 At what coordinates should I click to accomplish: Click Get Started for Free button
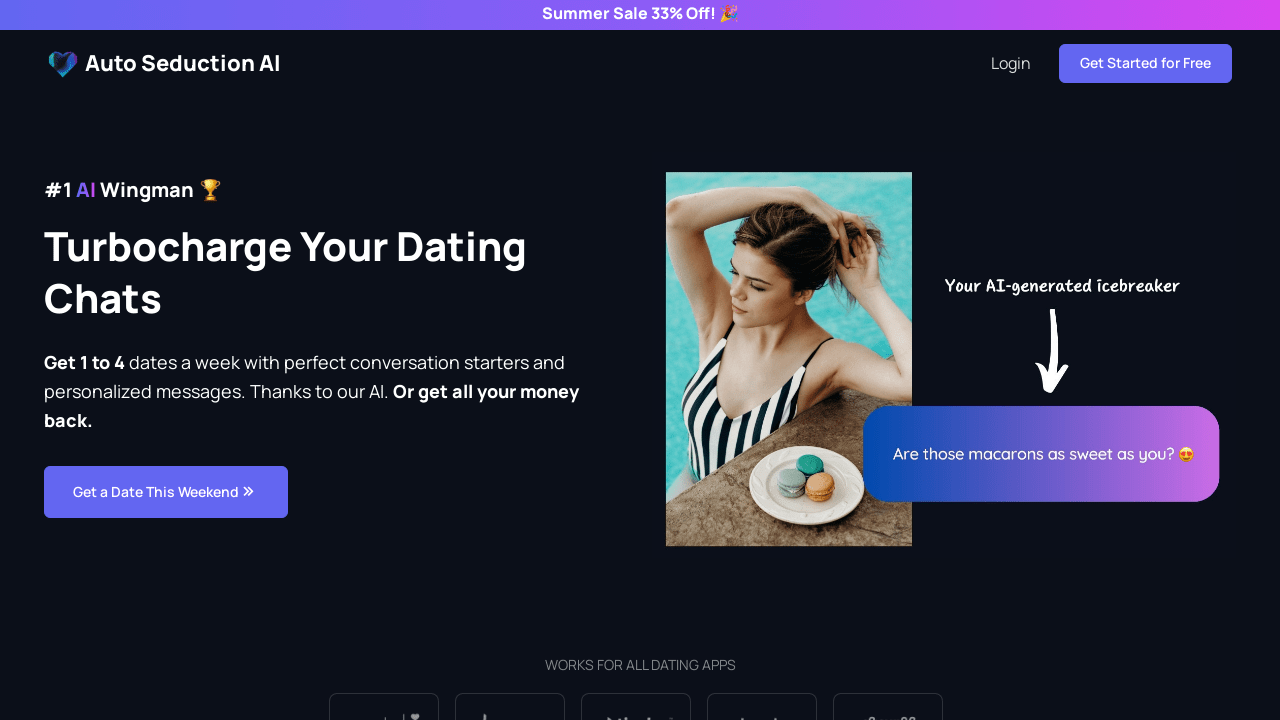1145,63
